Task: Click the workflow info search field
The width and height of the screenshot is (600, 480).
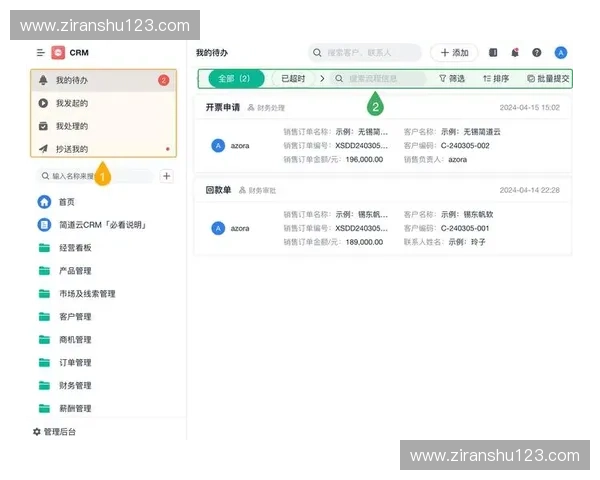Action: click(x=378, y=79)
